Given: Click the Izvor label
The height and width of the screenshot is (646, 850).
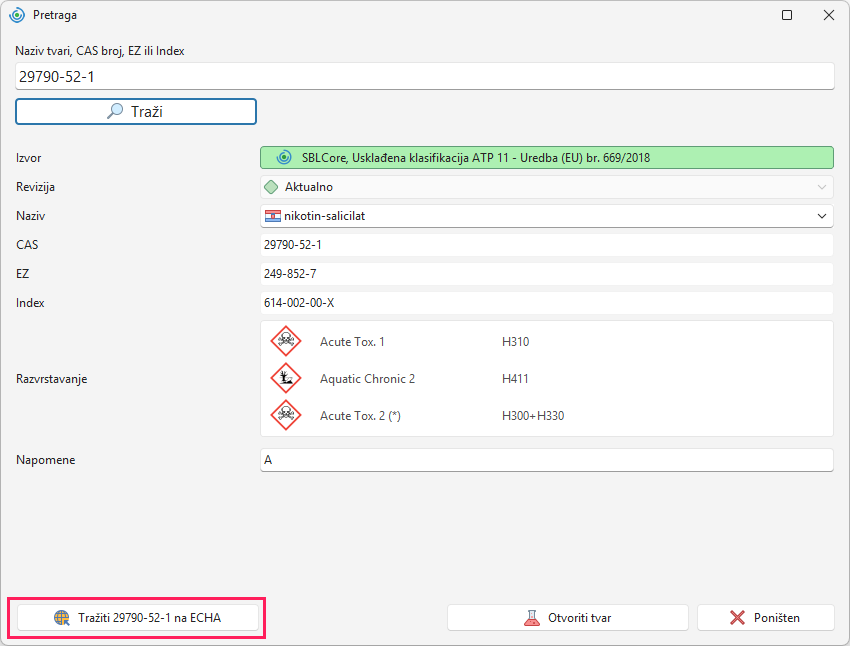Looking at the screenshot, I should (28, 158).
